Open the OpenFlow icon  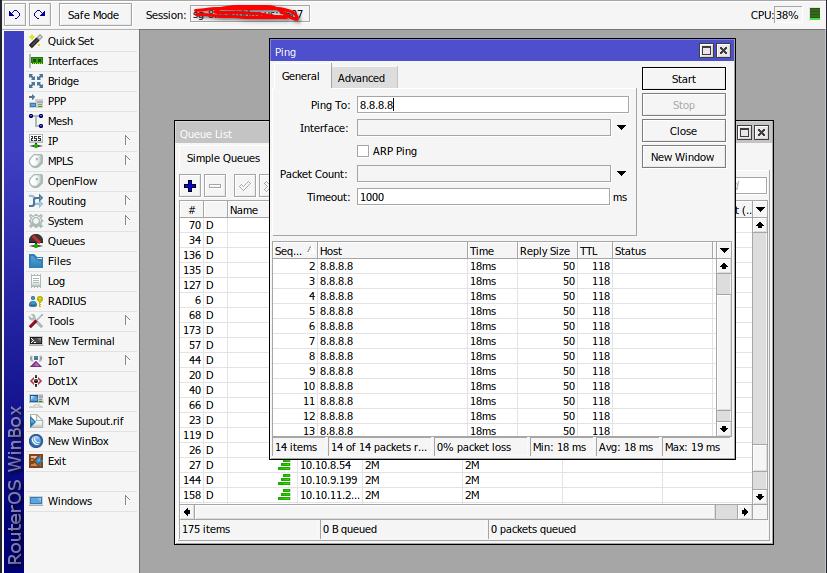pyautogui.click(x=36, y=181)
